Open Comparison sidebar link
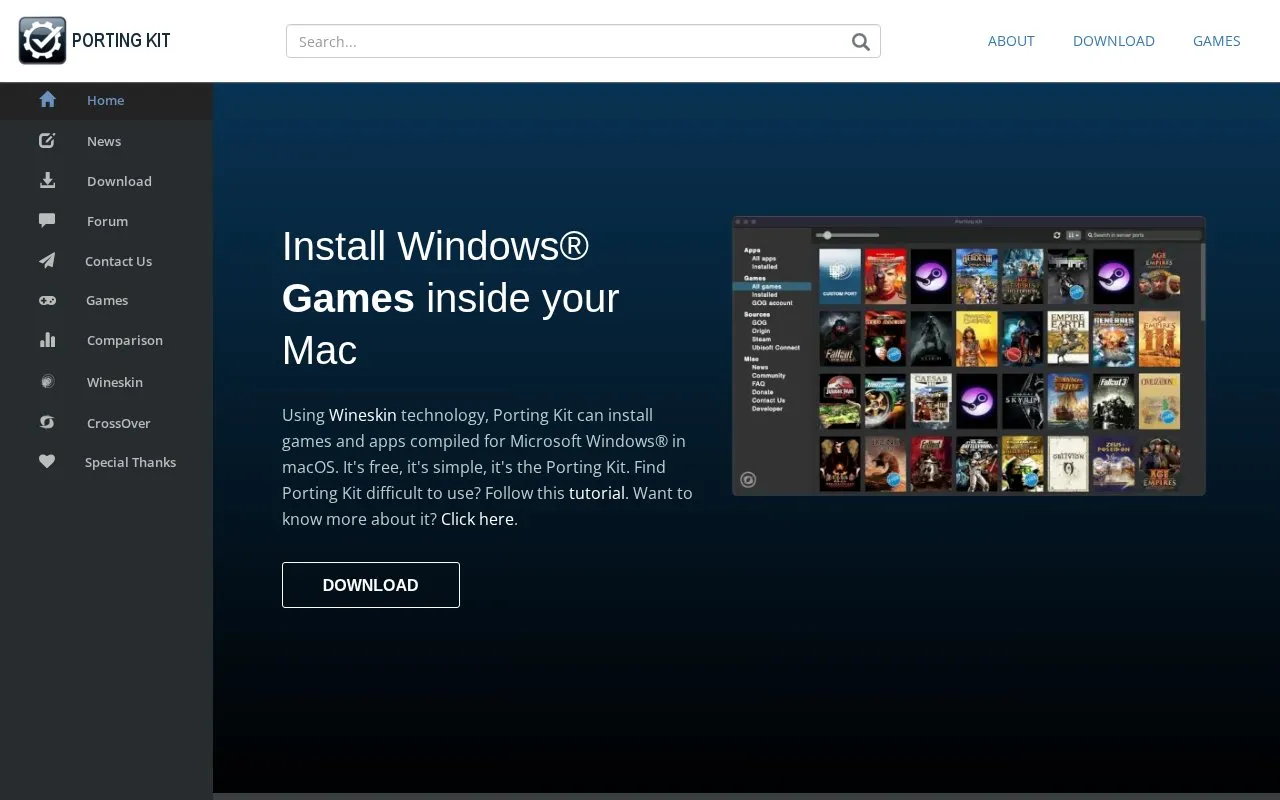1280x800 pixels. [124, 340]
